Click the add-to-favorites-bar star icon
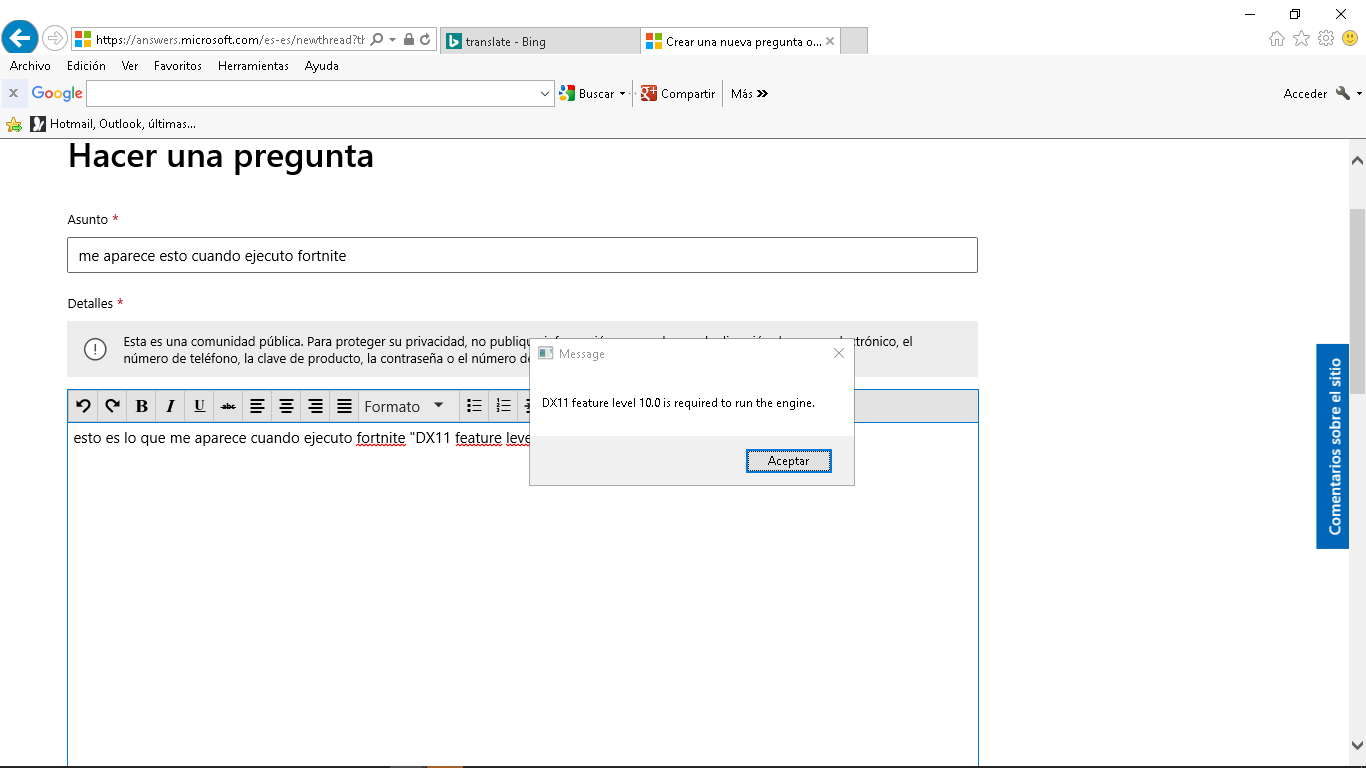Image resolution: width=1366 pixels, height=768 pixels. click(x=14, y=124)
